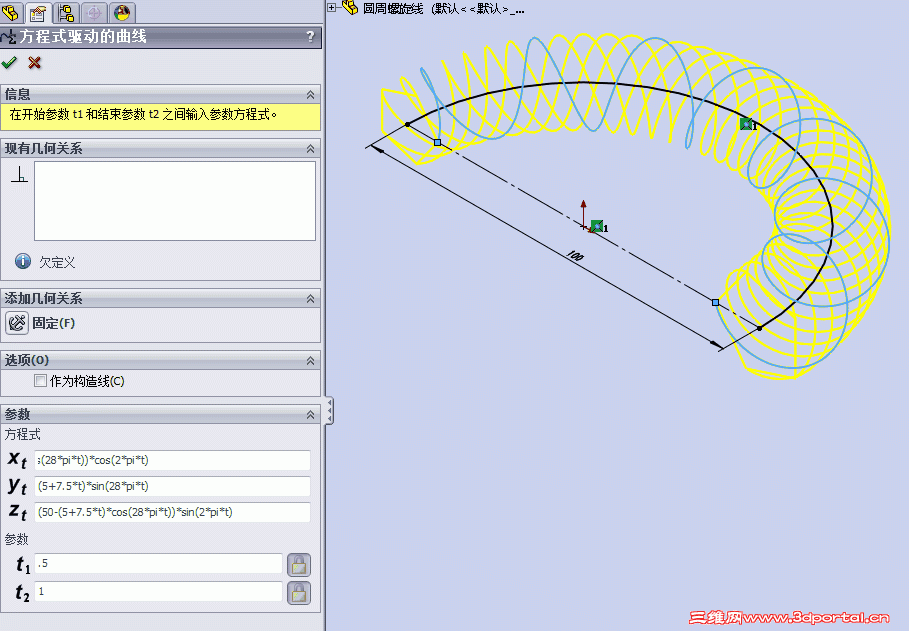909x631 pixels.
Task: Click the equation curve icon in the panel title
Action: coord(10,36)
